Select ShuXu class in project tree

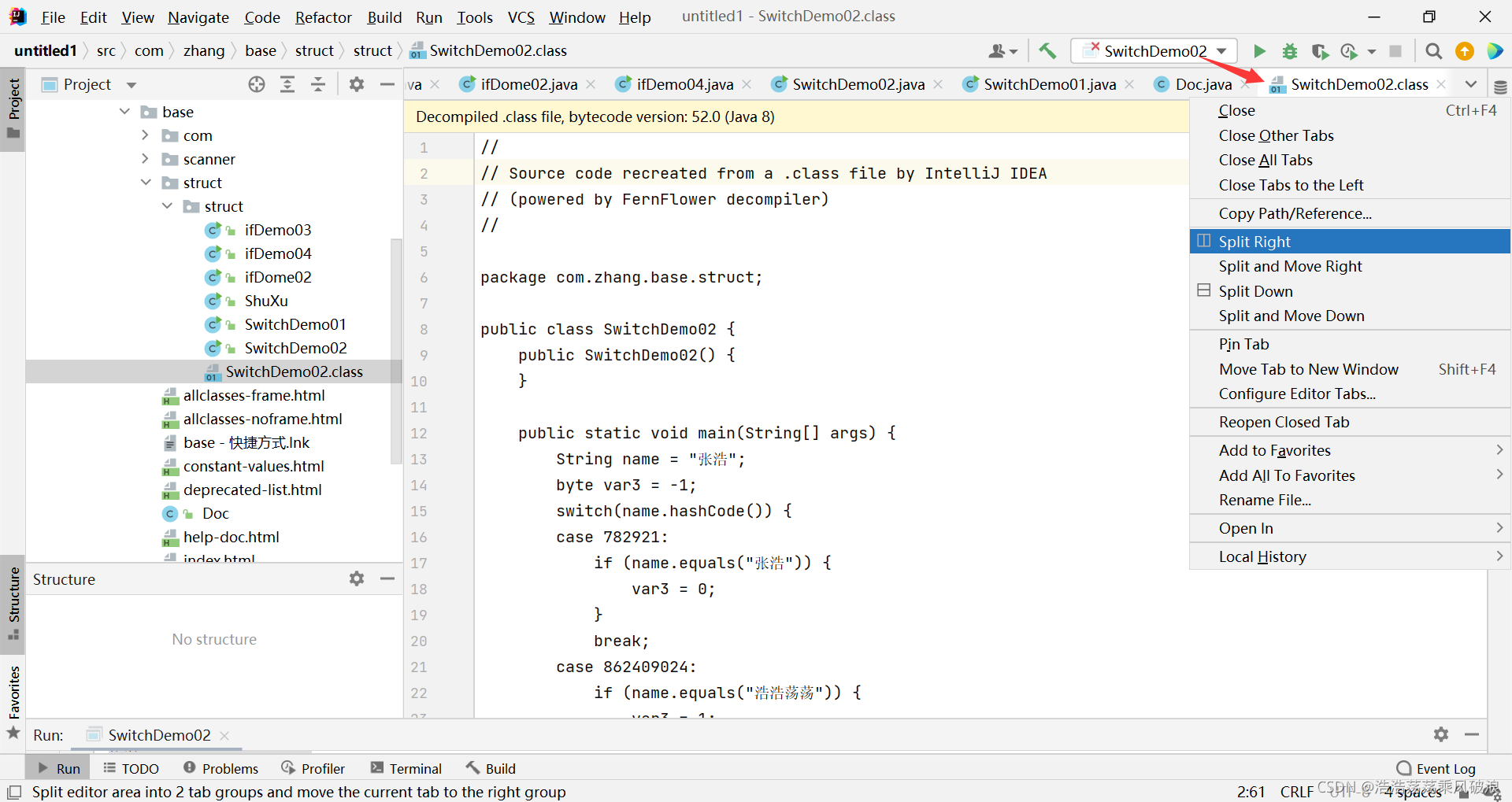[x=266, y=301]
